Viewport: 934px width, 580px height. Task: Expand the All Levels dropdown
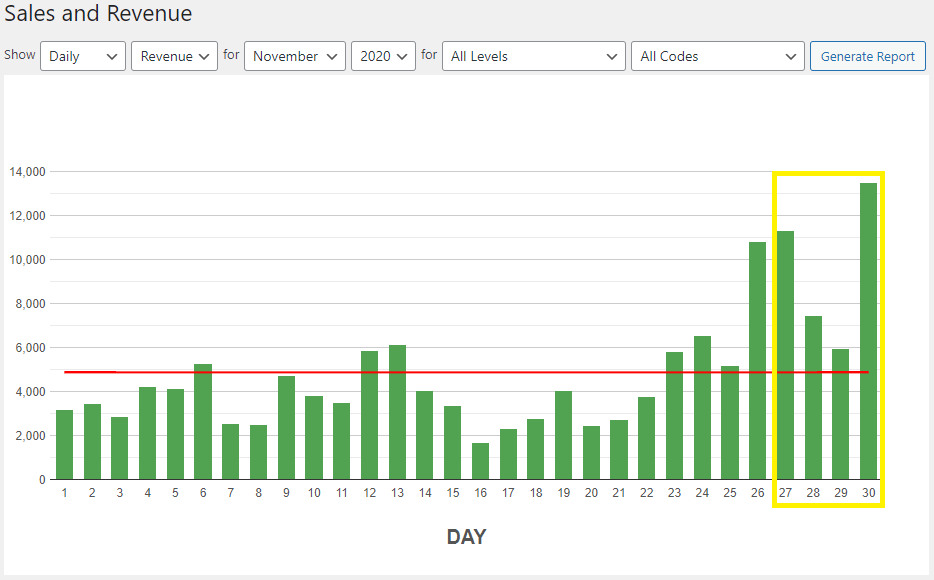(x=534, y=56)
